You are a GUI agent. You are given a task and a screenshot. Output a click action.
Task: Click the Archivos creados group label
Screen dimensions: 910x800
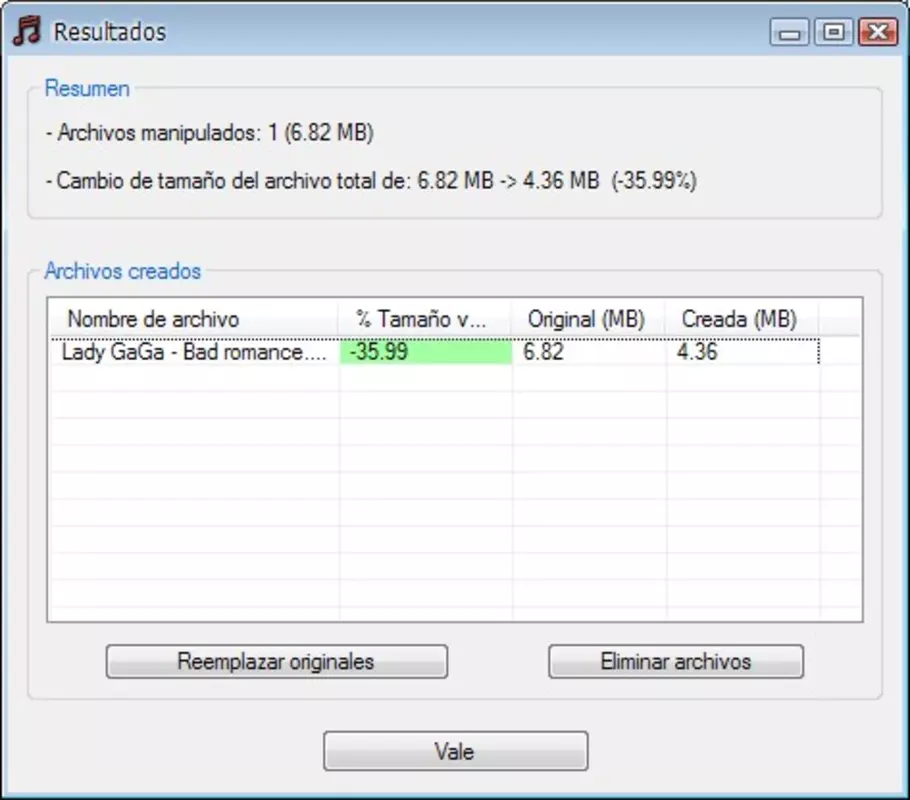coord(123,271)
